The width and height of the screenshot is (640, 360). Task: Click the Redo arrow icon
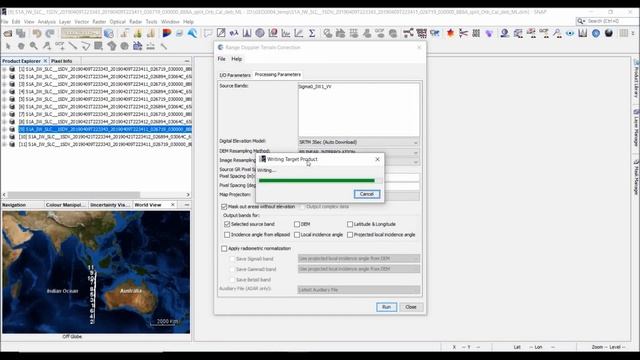coord(50,33)
